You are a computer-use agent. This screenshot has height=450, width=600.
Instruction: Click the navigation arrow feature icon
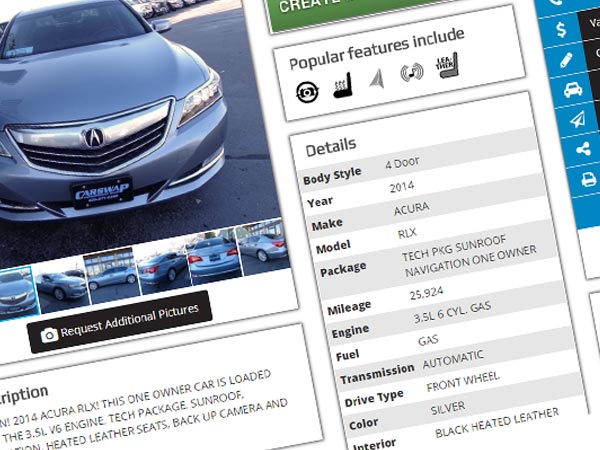click(x=377, y=78)
